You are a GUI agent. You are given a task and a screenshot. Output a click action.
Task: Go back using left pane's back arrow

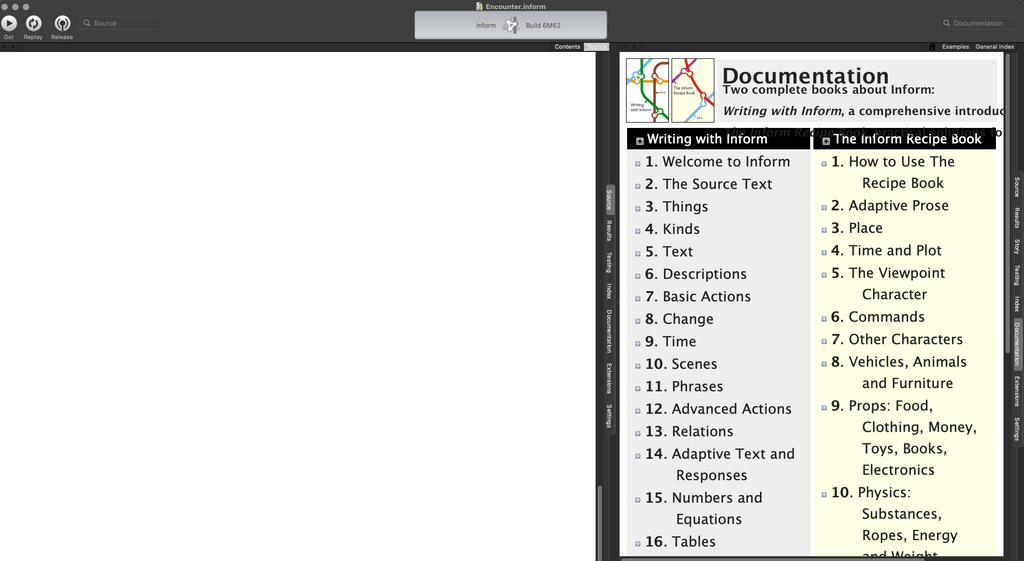[x=5, y=47]
